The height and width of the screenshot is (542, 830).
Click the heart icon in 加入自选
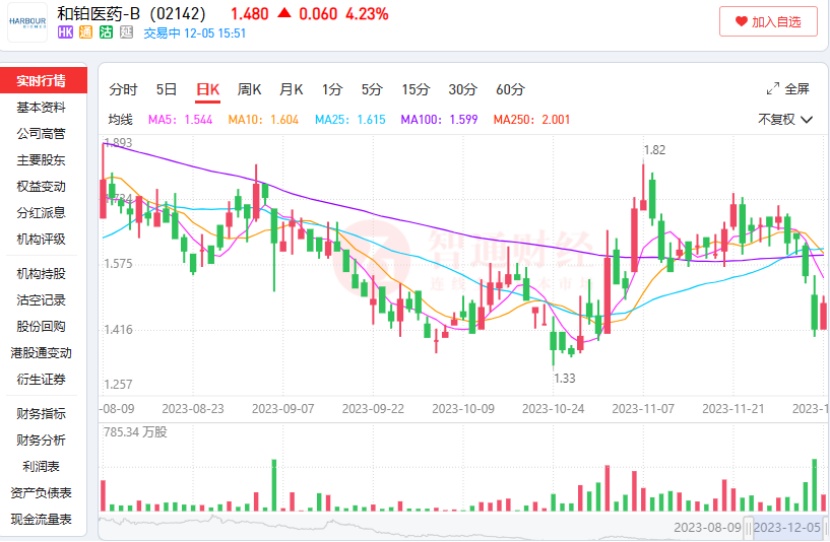pos(741,21)
